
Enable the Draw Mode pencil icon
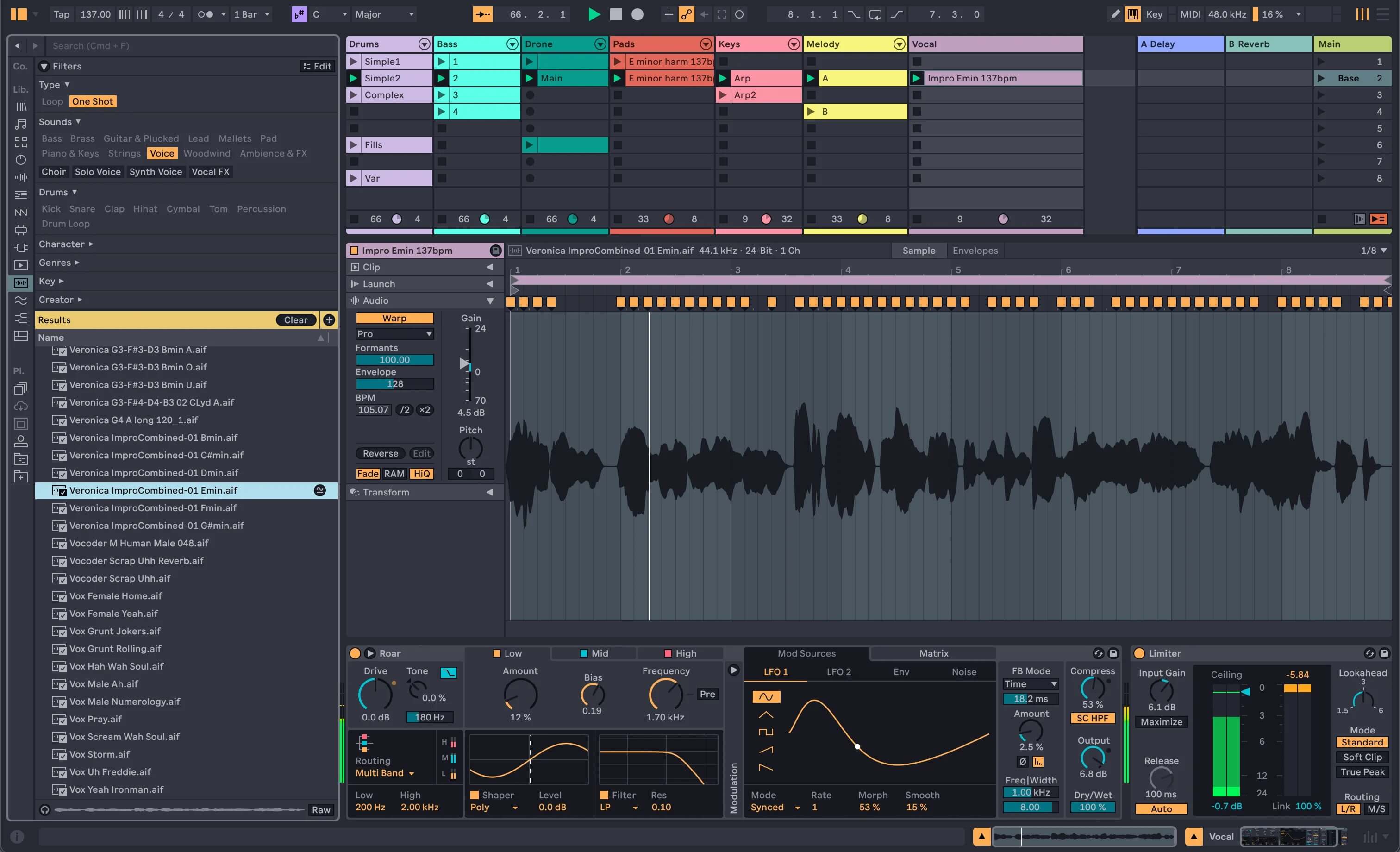coord(1115,14)
